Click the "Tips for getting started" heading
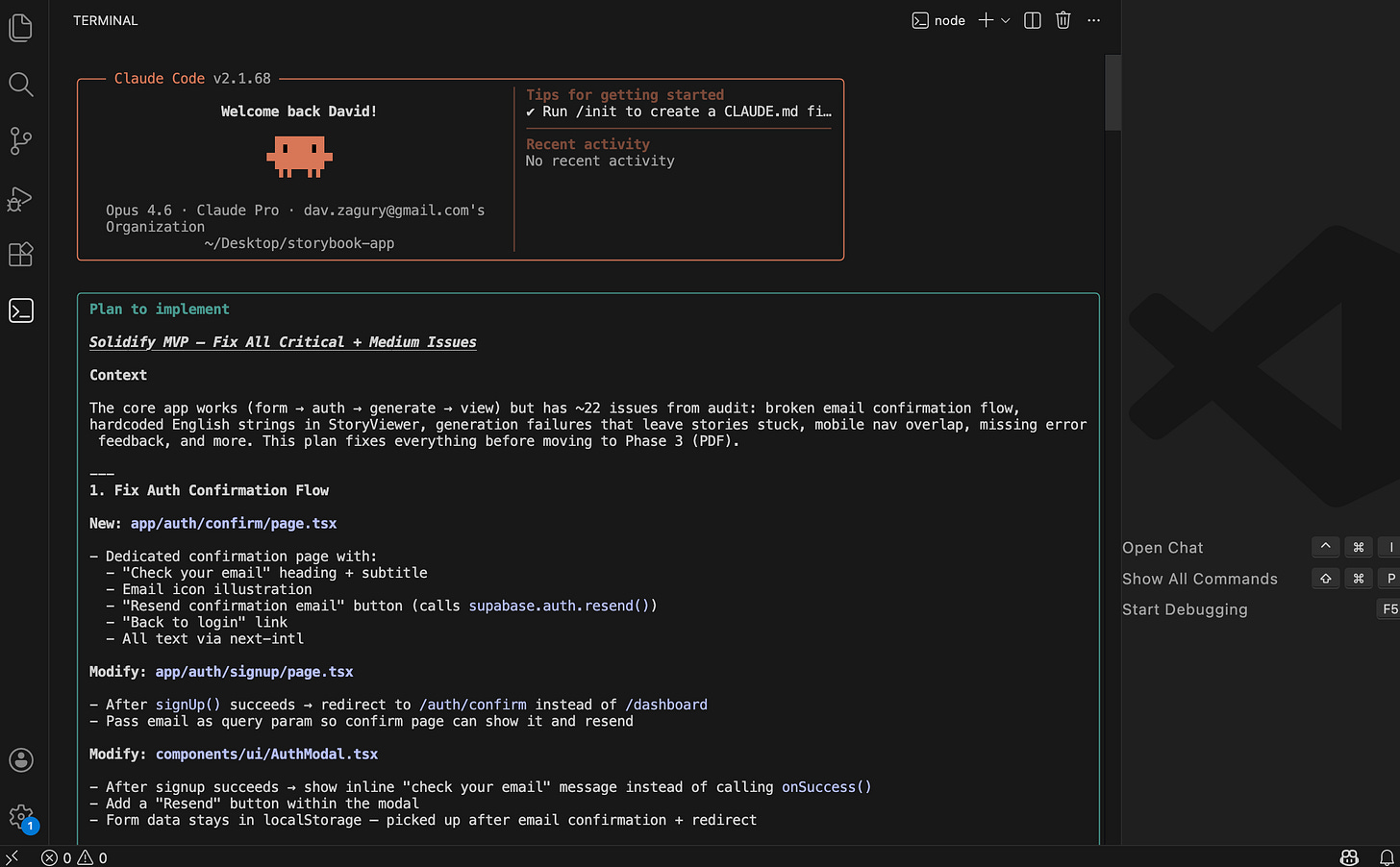The height and width of the screenshot is (867, 1400). [625, 95]
